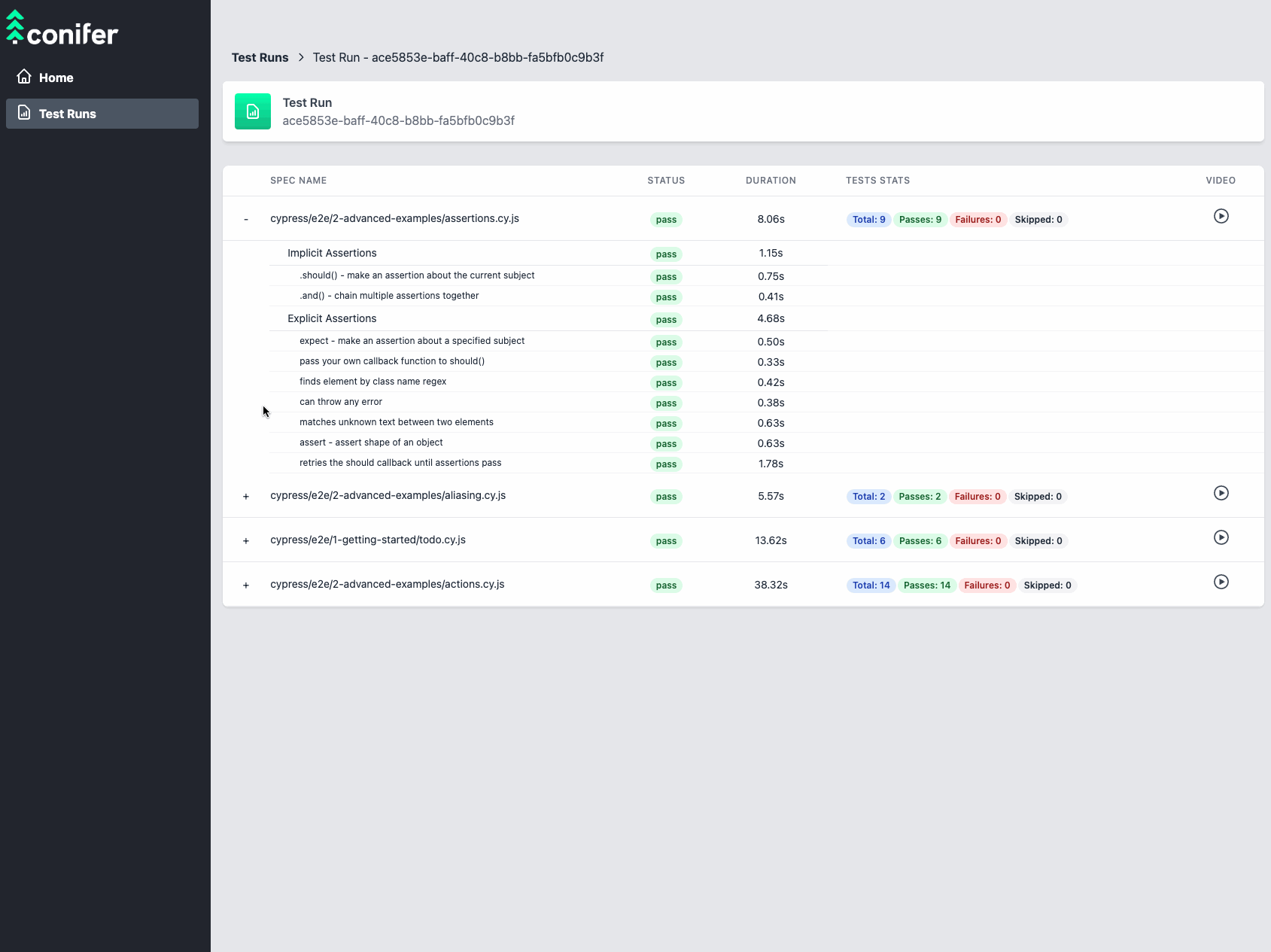Play video for todo.cy.js spec
Viewport: 1271px width, 952px height.
[1221, 538]
